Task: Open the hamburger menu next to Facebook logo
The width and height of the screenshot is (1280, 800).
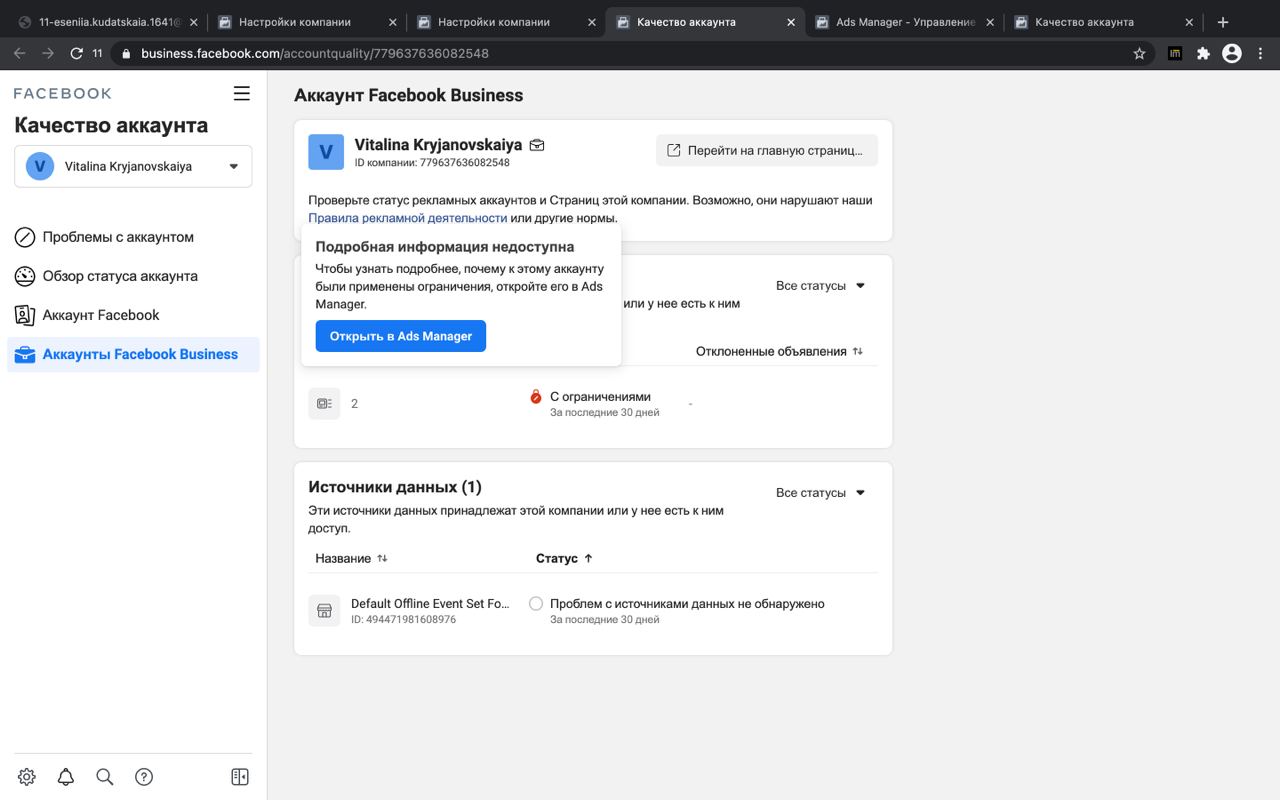Action: pyautogui.click(x=241, y=93)
